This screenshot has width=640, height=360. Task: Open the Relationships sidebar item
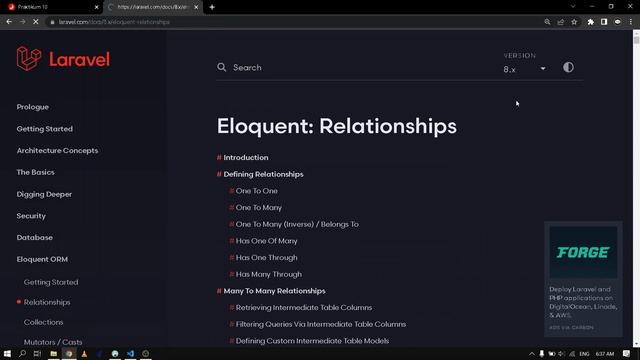(x=47, y=302)
